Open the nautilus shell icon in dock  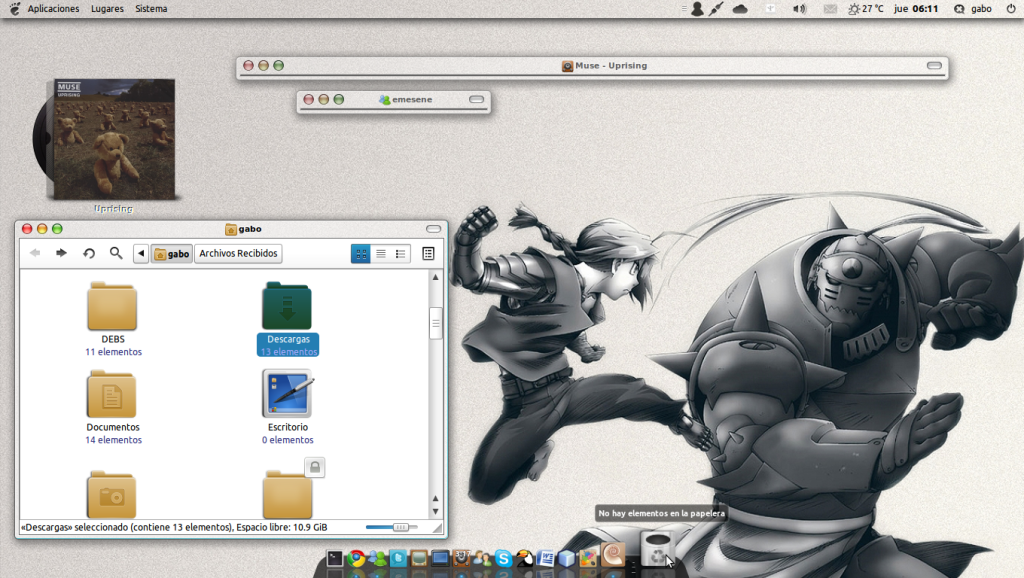(613, 555)
